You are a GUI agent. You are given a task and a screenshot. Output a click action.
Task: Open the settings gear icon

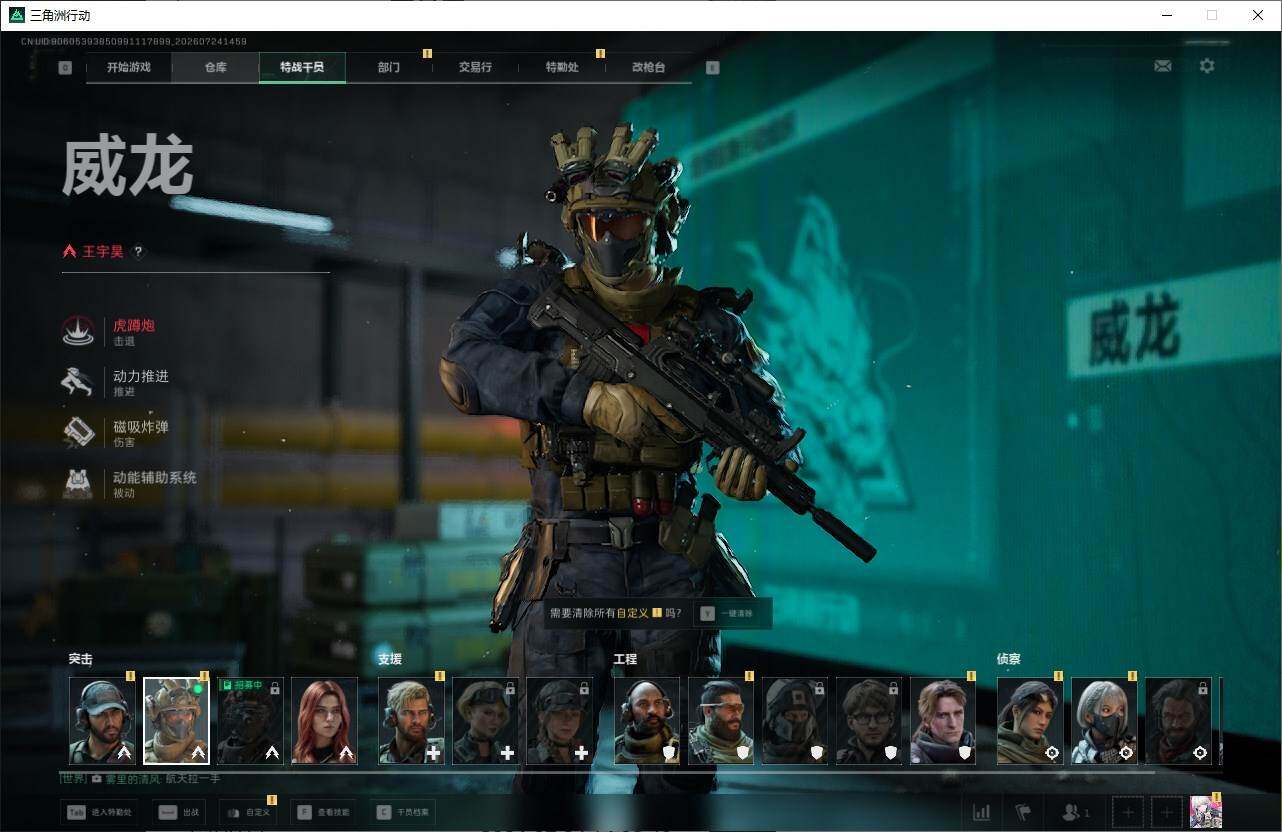[x=1207, y=66]
